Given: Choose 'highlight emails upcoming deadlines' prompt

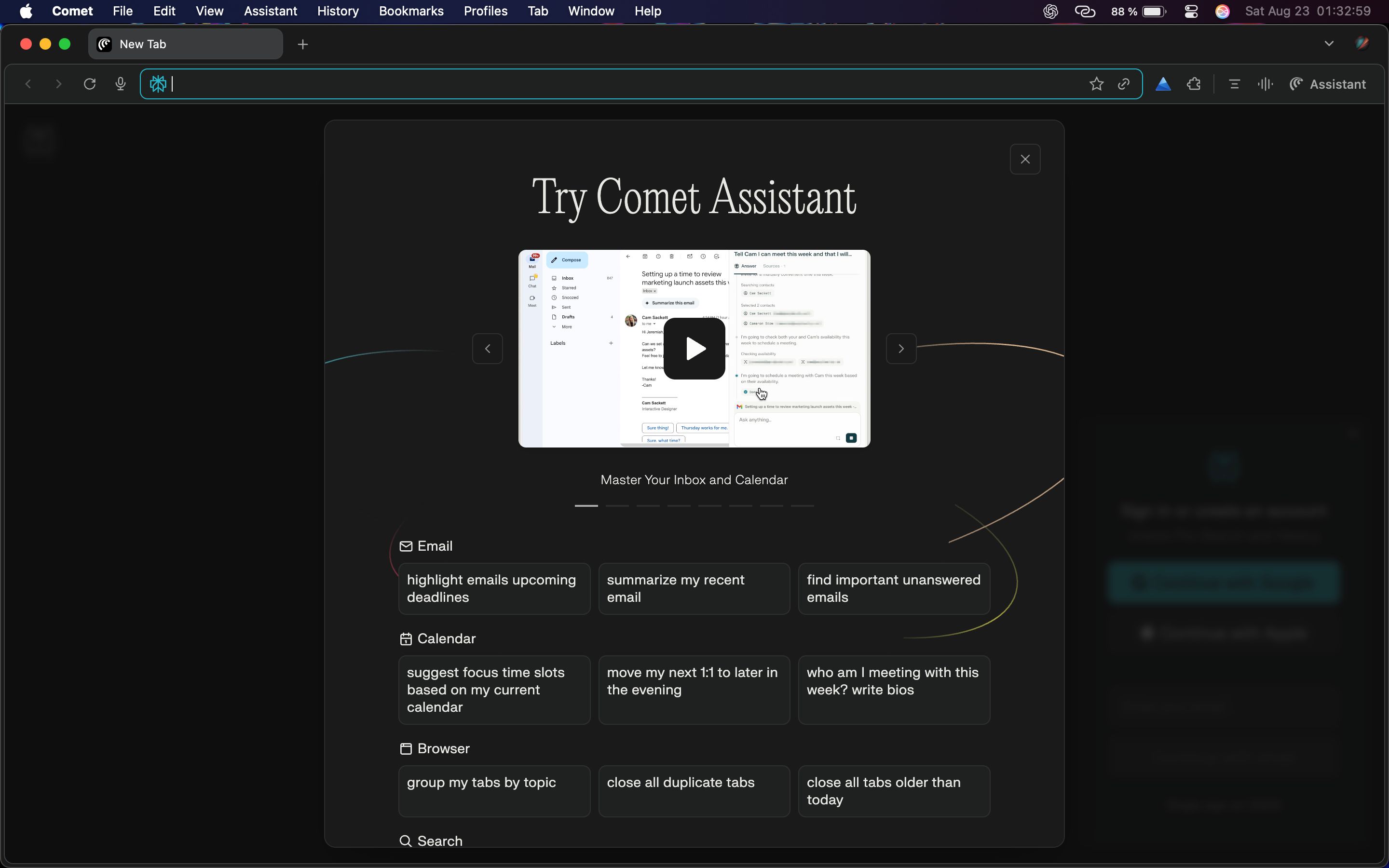Looking at the screenshot, I should (494, 588).
